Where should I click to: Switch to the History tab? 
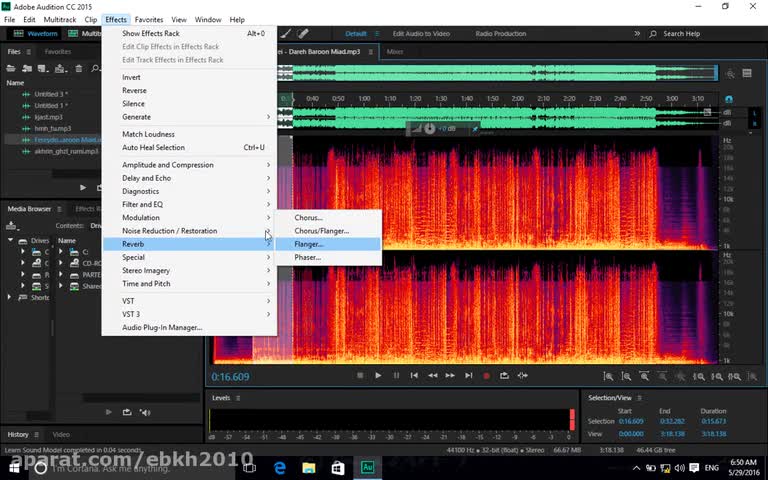point(19,434)
